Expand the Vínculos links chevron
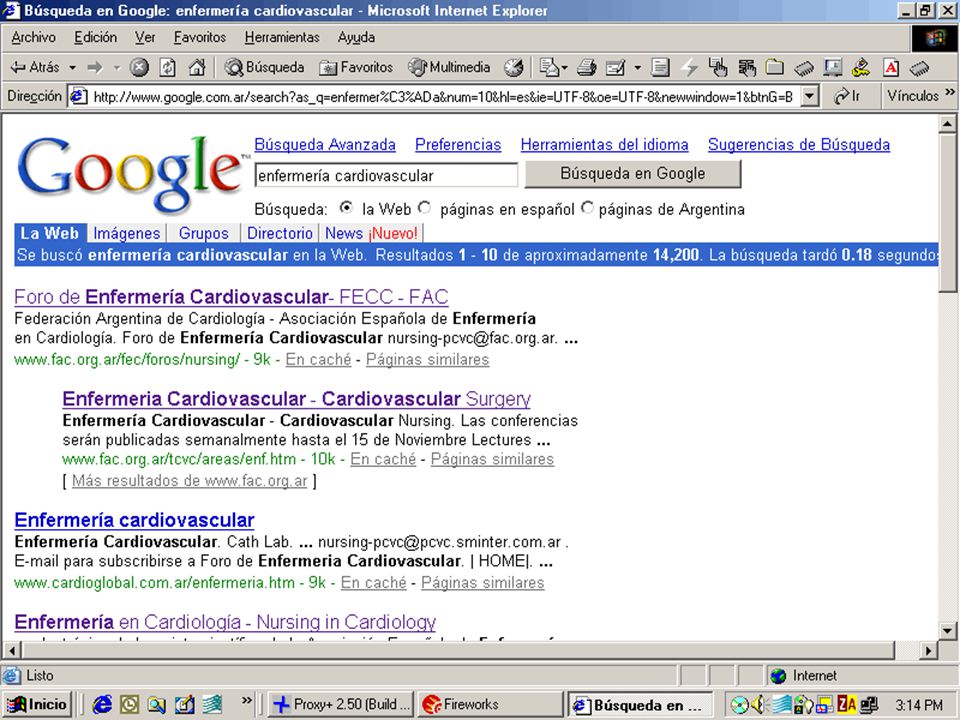The height and width of the screenshot is (720, 960). (950, 92)
